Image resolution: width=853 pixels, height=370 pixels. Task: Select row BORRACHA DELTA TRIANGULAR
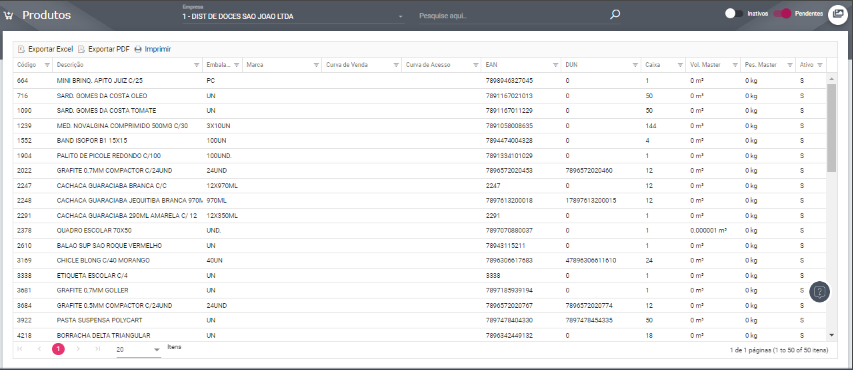tap(420, 335)
